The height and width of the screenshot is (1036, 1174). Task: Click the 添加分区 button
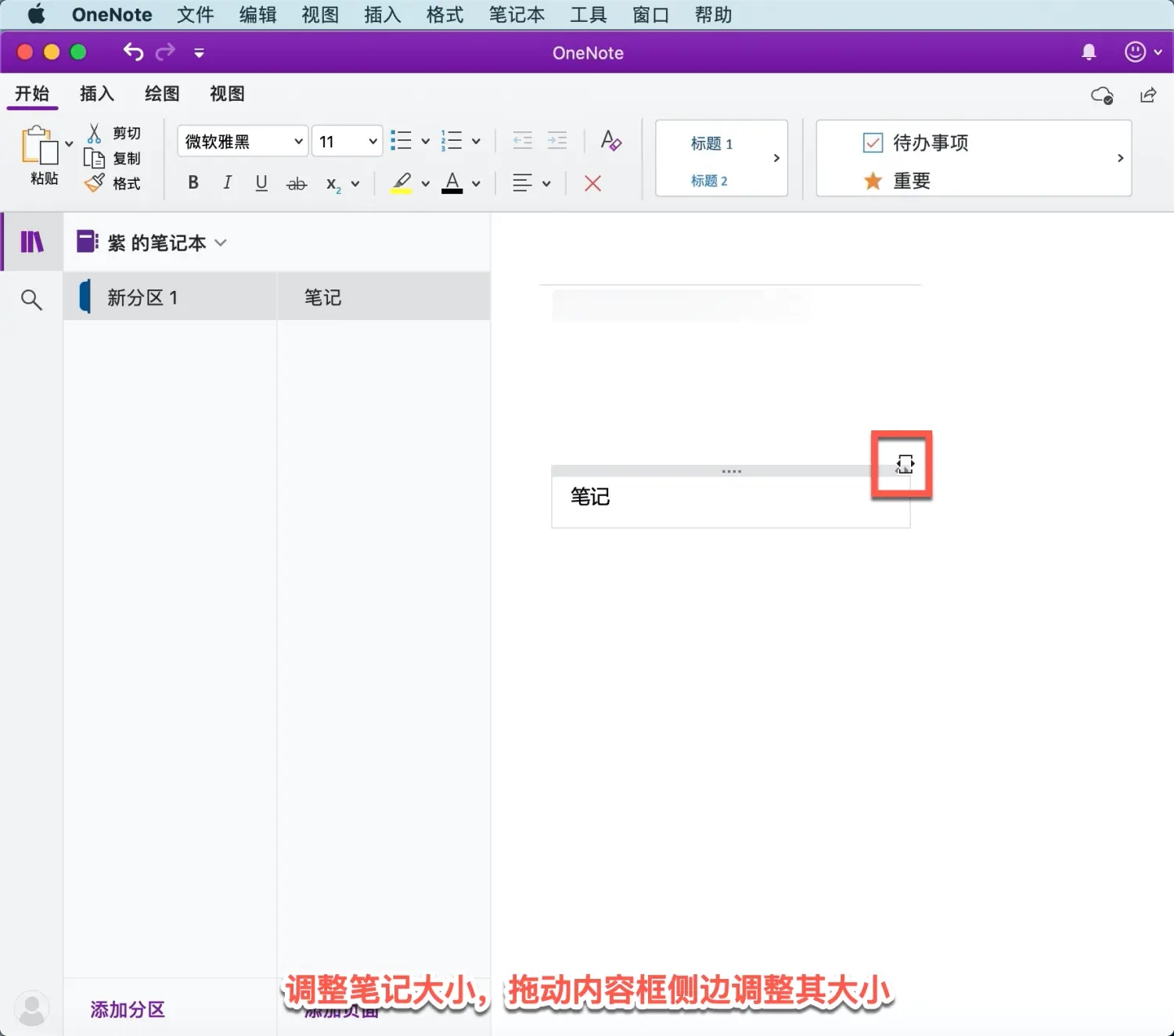coord(127,1009)
